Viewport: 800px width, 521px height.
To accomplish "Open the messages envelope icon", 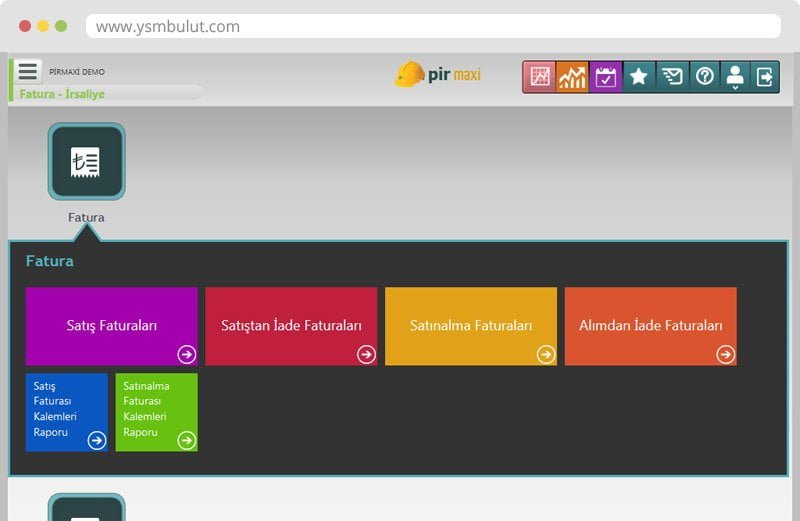I will (671, 77).
